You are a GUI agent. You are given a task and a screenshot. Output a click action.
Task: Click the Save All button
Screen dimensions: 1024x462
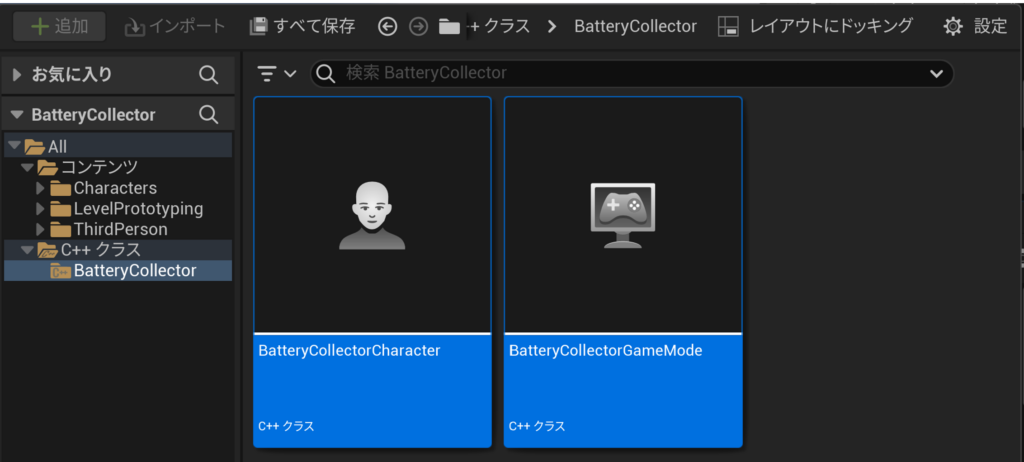point(302,27)
